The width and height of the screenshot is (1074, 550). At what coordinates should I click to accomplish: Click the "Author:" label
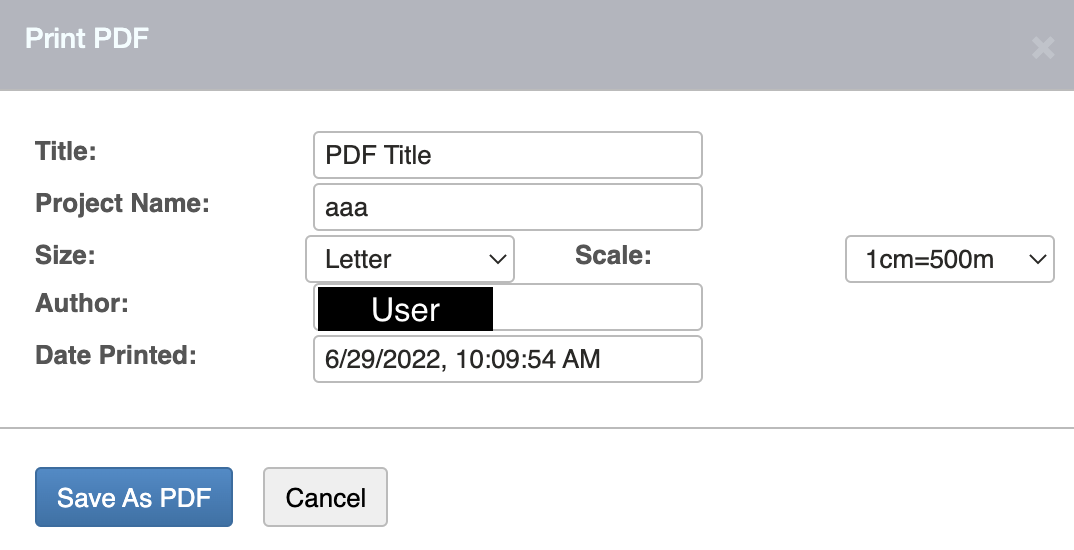(x=82, y=302)
